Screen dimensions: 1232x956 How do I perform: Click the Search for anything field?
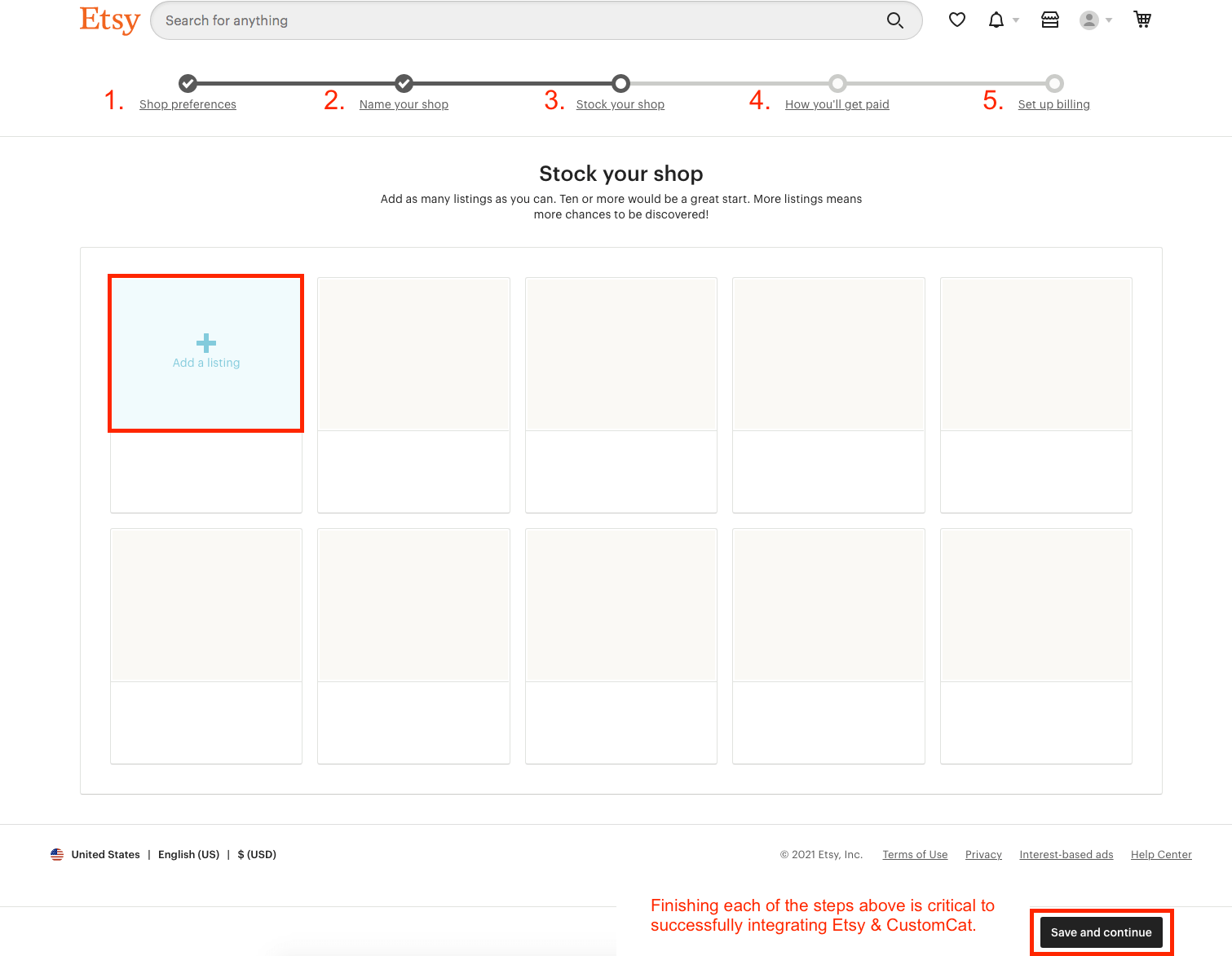[489, 20]
